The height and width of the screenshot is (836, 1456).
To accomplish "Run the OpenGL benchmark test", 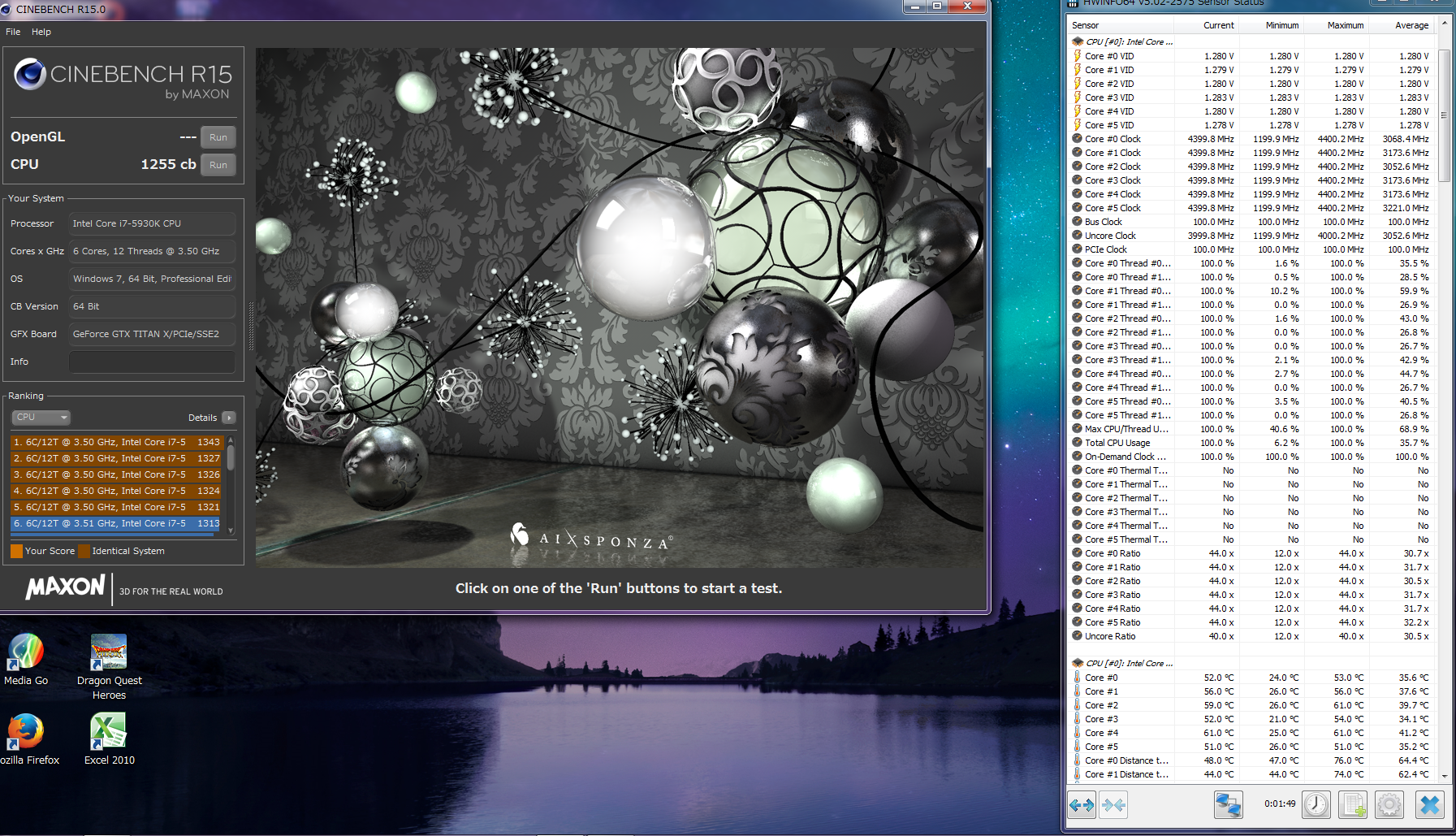I will tap(218, 137).
